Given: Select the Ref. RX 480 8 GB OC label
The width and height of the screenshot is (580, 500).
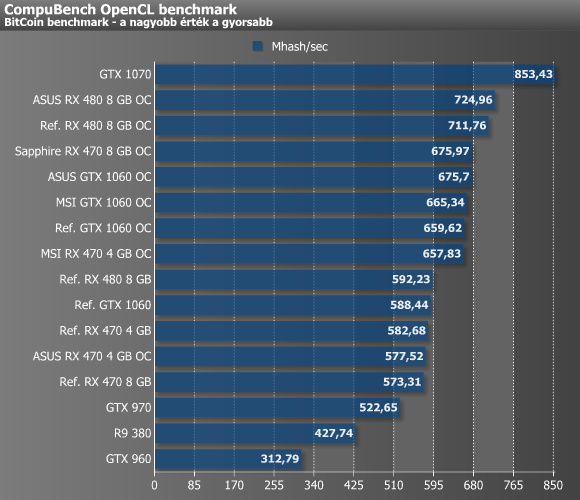Looking at the screenshot, I should (x=96, y=126).
